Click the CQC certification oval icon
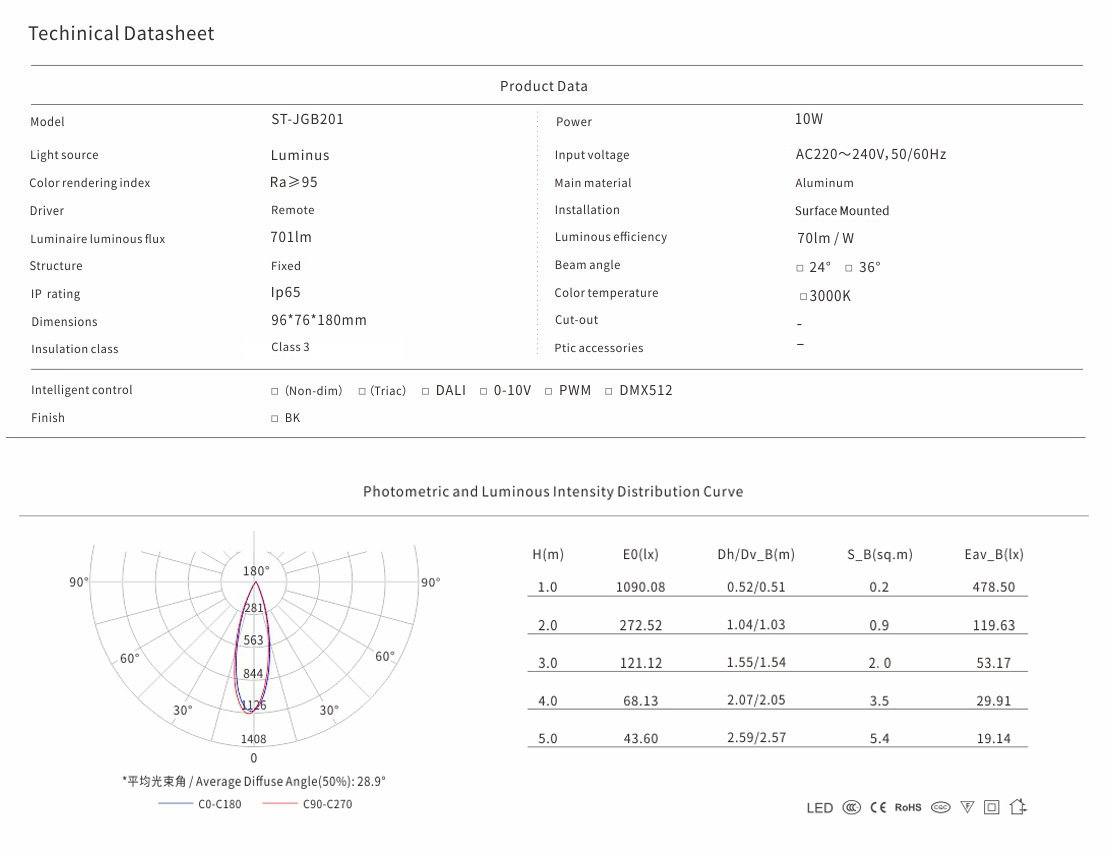 pos(940,808)
